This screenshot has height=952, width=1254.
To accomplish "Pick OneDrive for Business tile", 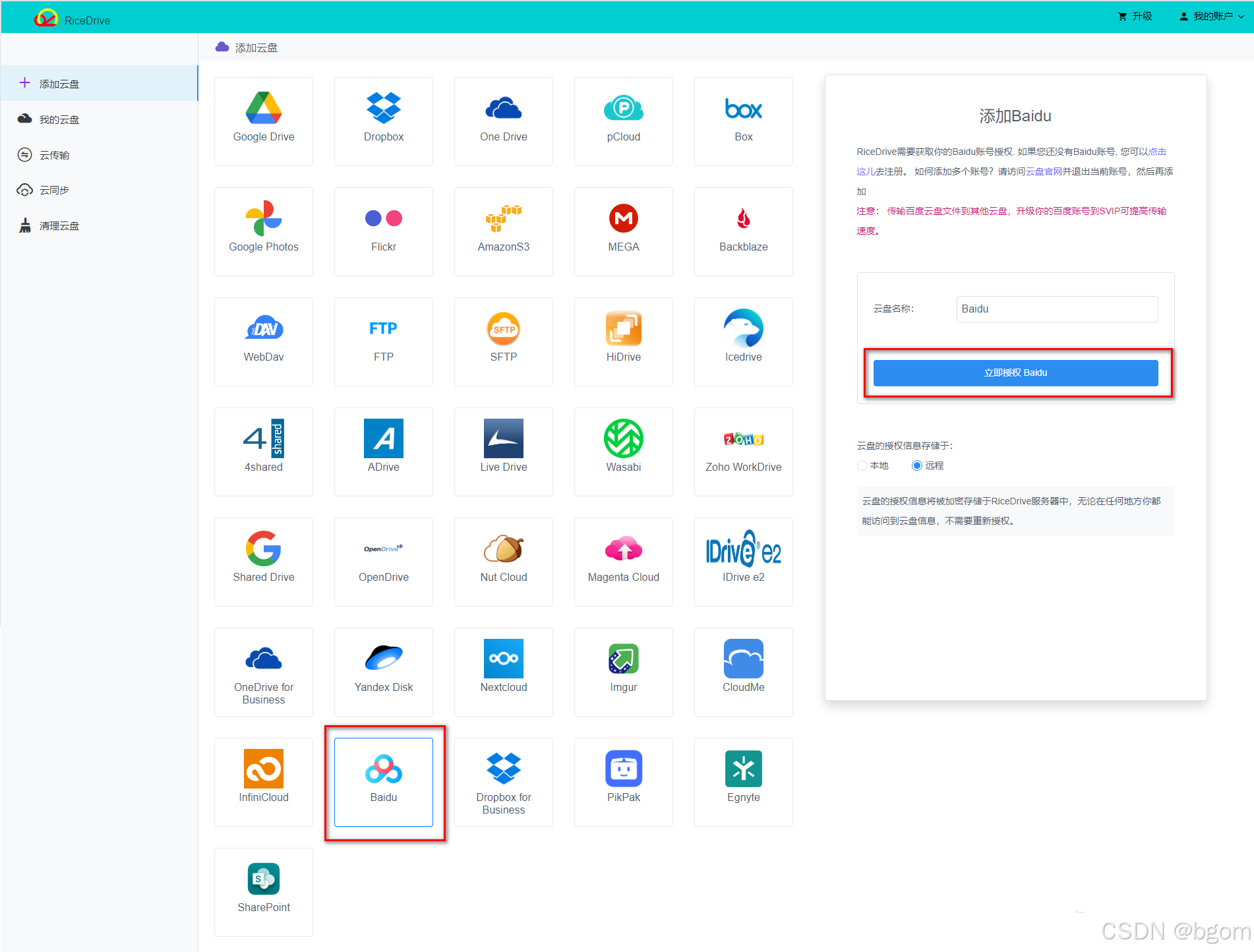I will [264, 672].
